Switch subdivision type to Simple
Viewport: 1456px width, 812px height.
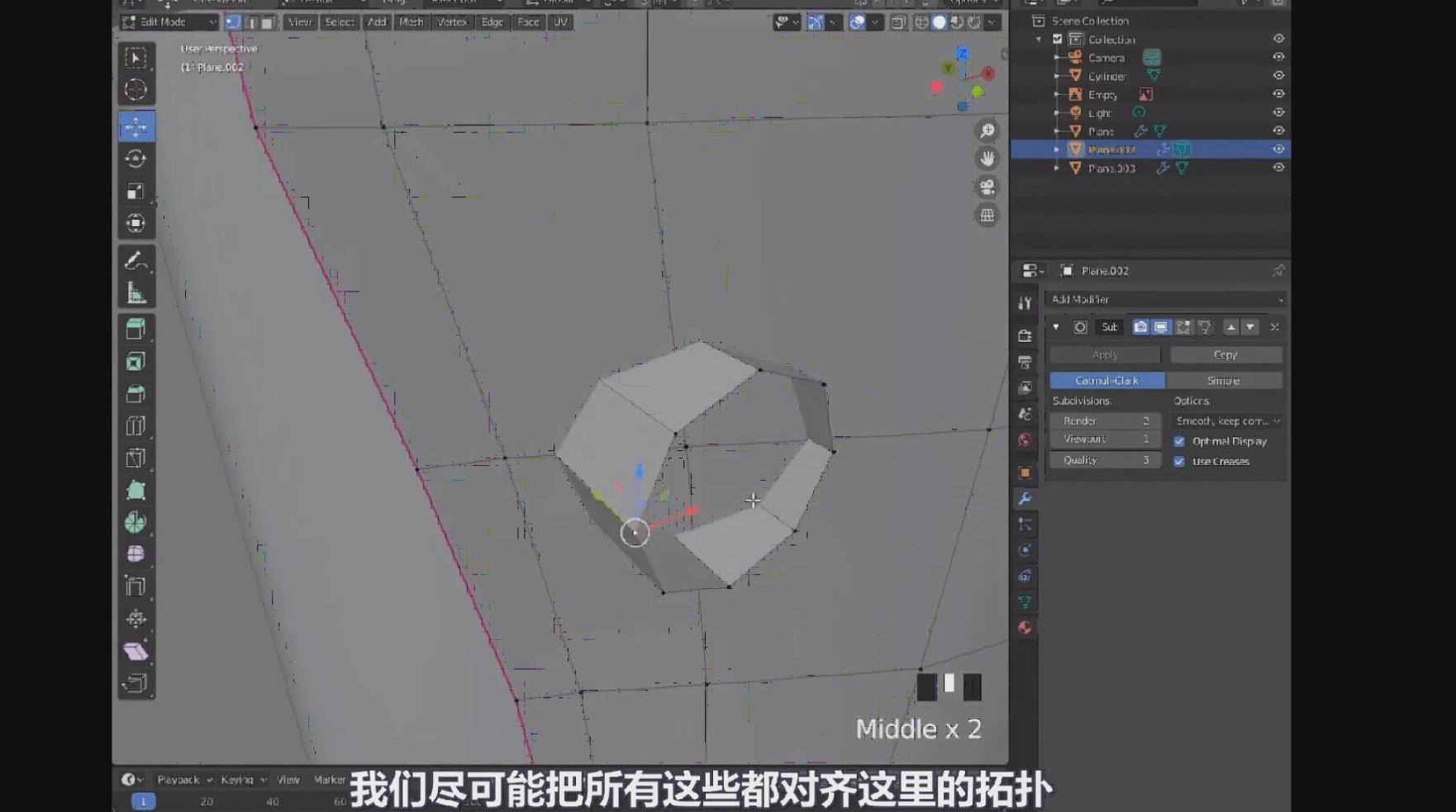point(1223,381)
